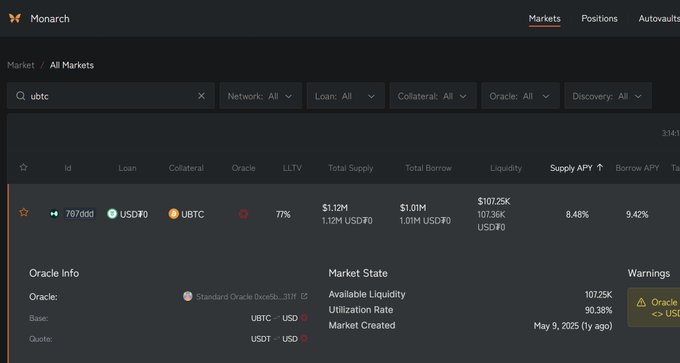The width and height of the screenshot is (680, 363).
Task: Click the USD₮0 token icon
Action: [x=112, y=214]
